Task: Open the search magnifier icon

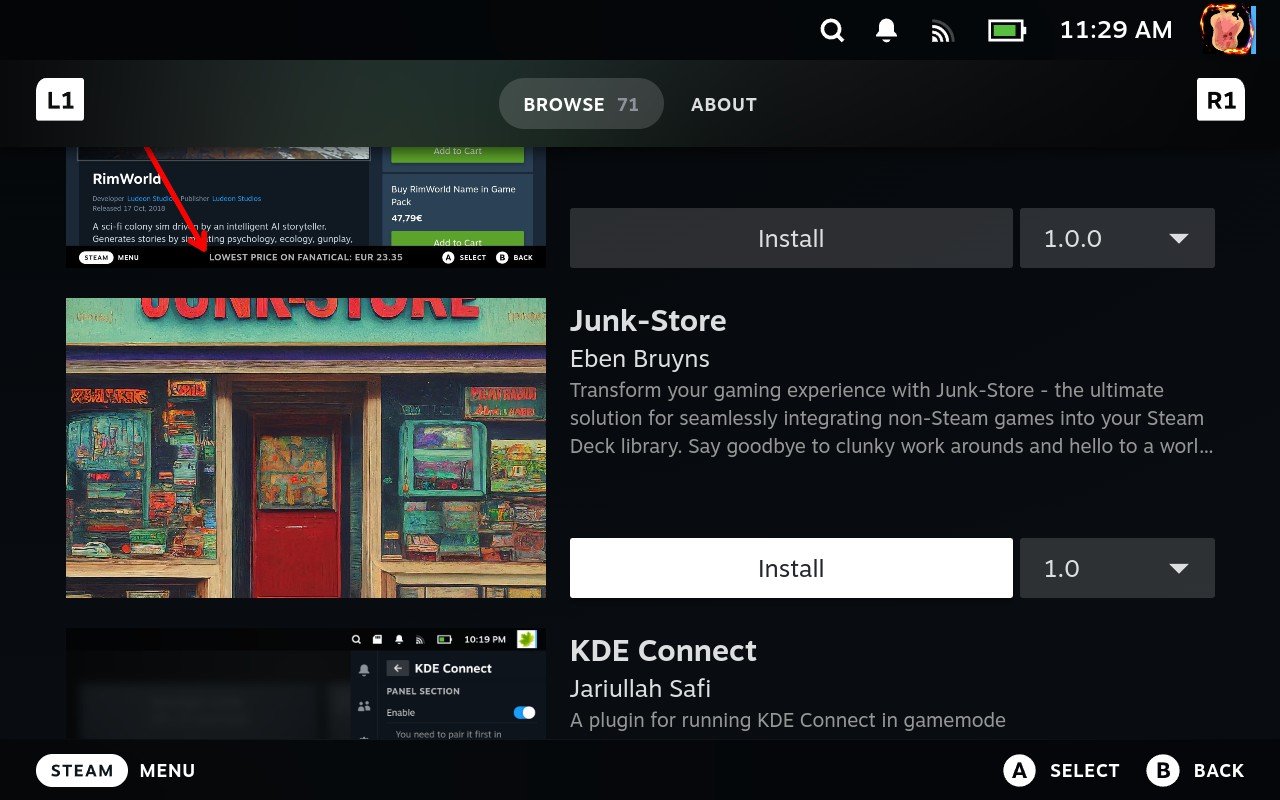Action: pyautogui.click(x=832, y=30)
